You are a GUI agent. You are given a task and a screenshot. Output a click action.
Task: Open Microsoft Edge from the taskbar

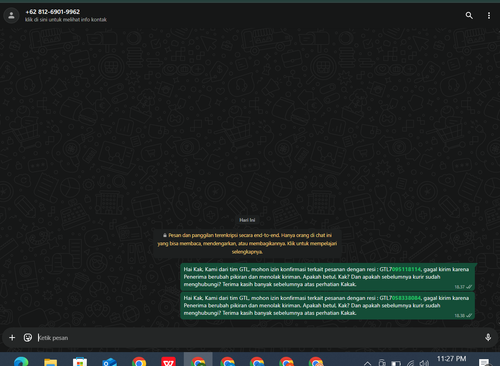pos(21,362)
